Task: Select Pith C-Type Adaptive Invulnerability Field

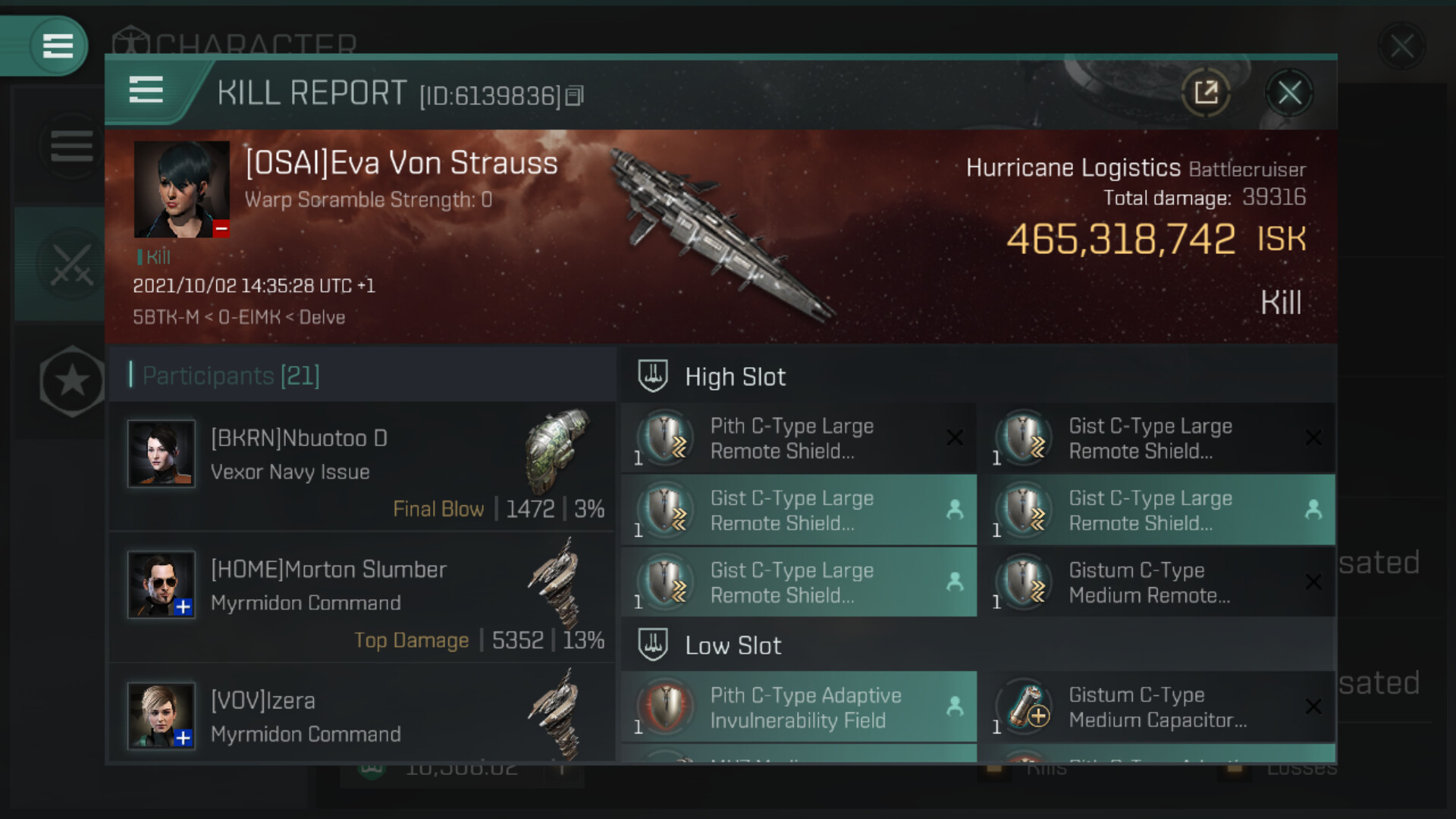Action: (x=799, y=707)
